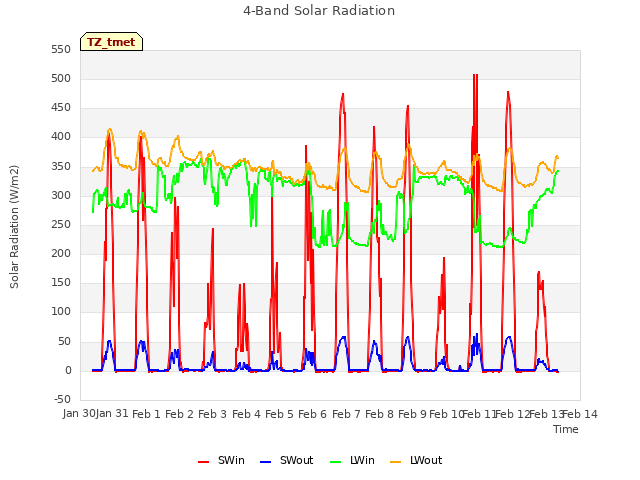
Task: Click the 350 y-axis tick label
Action: [x=61, y=166]
